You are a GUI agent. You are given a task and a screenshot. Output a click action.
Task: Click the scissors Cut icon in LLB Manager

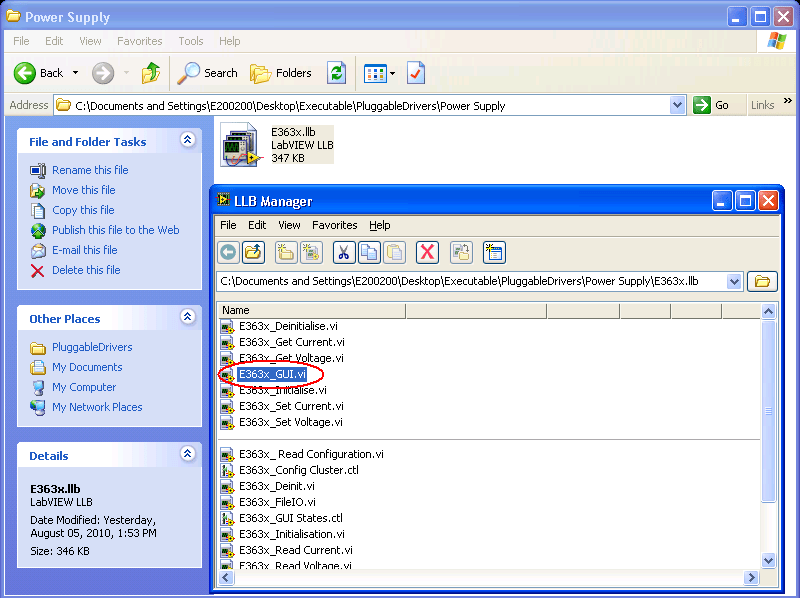click(344, 253)
